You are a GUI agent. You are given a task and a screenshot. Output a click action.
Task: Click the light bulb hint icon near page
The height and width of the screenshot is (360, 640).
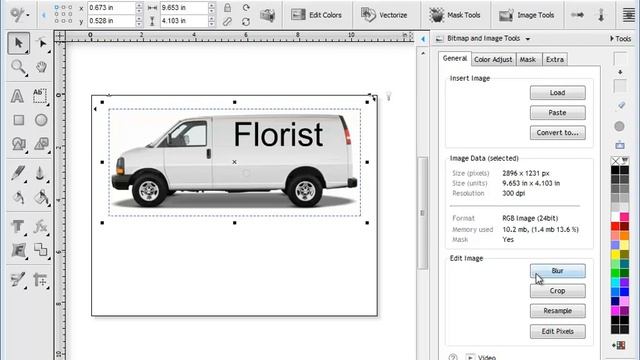click(x=389, y=96)
